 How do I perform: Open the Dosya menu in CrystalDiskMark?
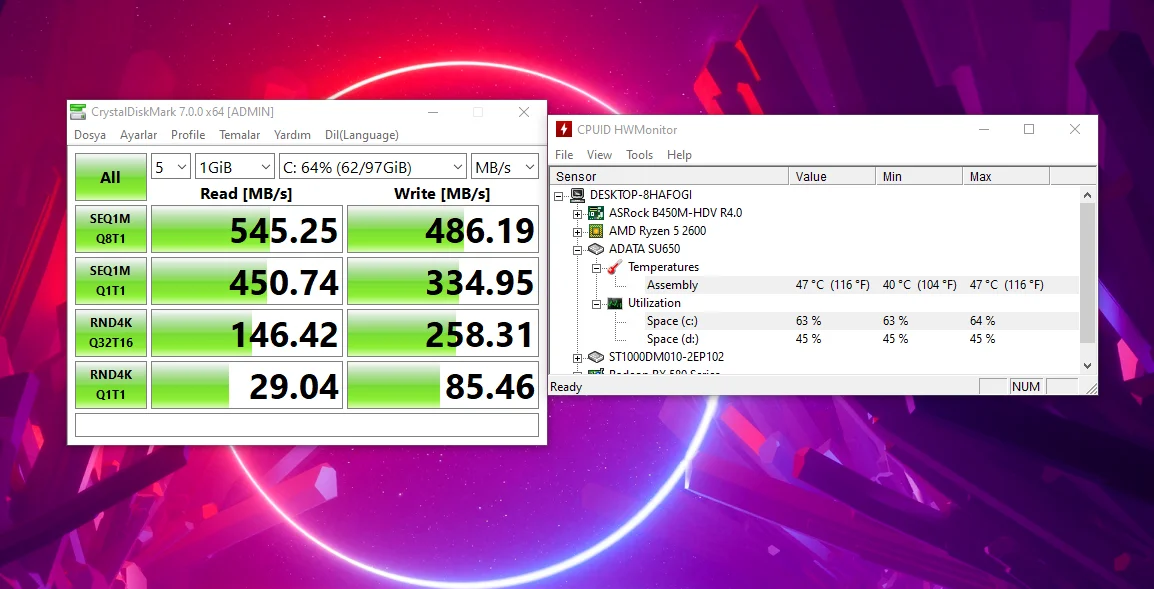(90, 135)
